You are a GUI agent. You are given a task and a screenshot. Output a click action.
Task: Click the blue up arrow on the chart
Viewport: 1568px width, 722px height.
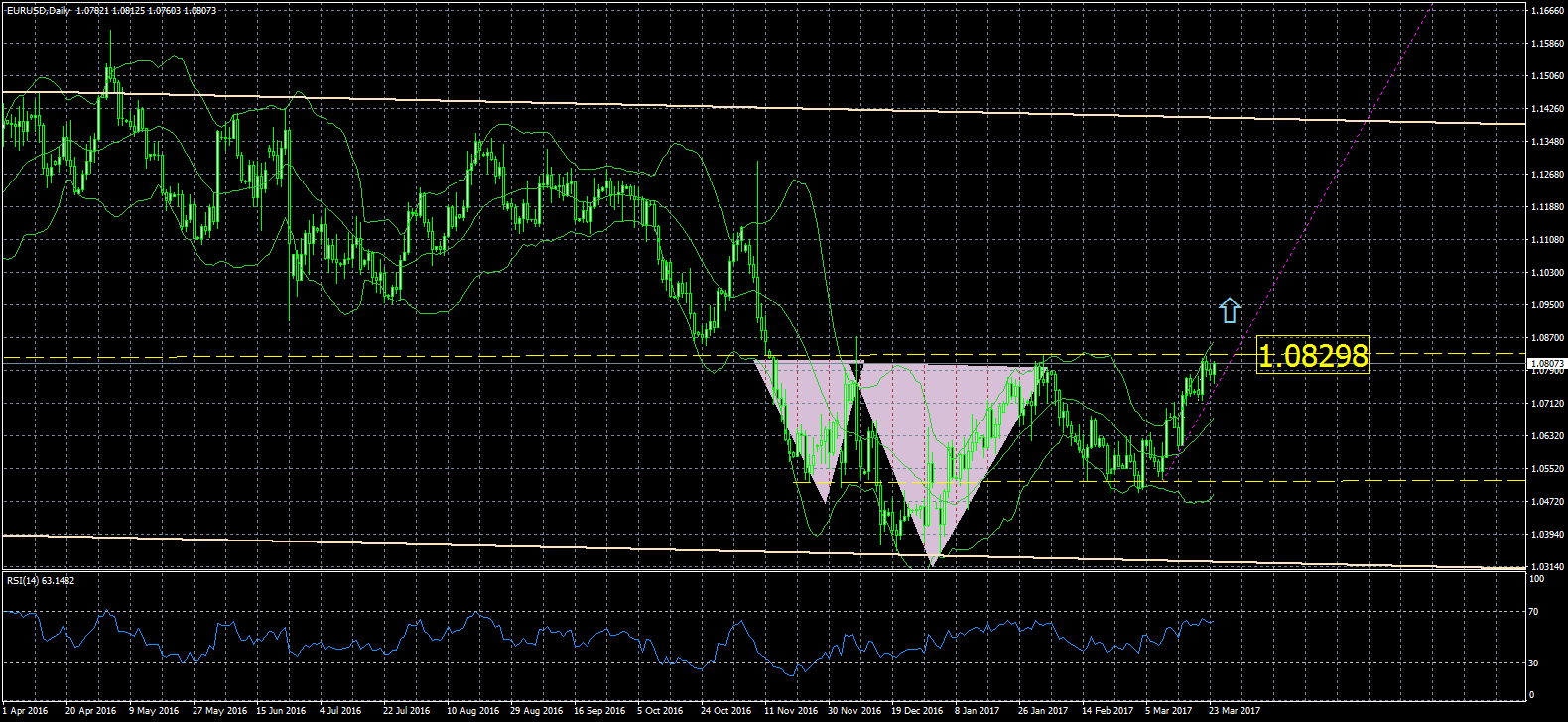[x=1230, y=310]
